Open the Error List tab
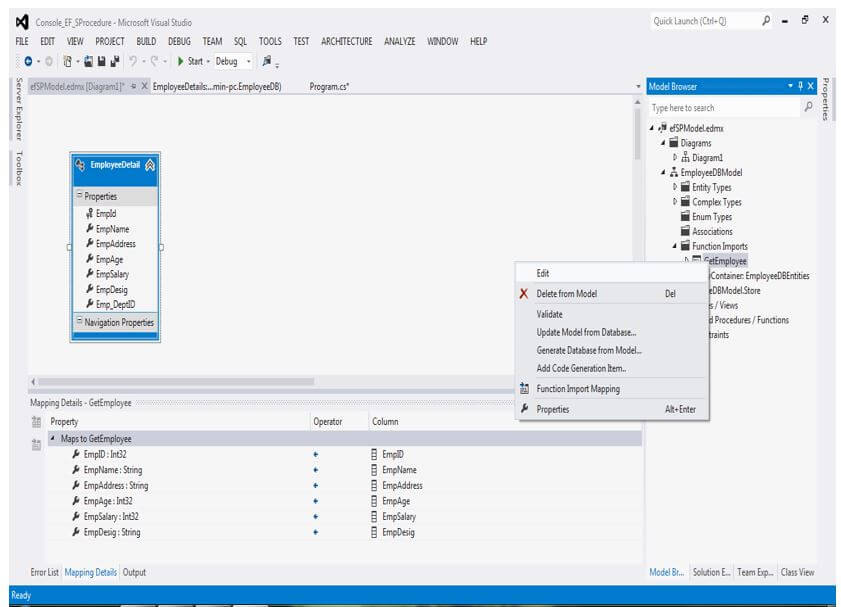The height and width of the screenshot is (607, 841). [45, 572]
